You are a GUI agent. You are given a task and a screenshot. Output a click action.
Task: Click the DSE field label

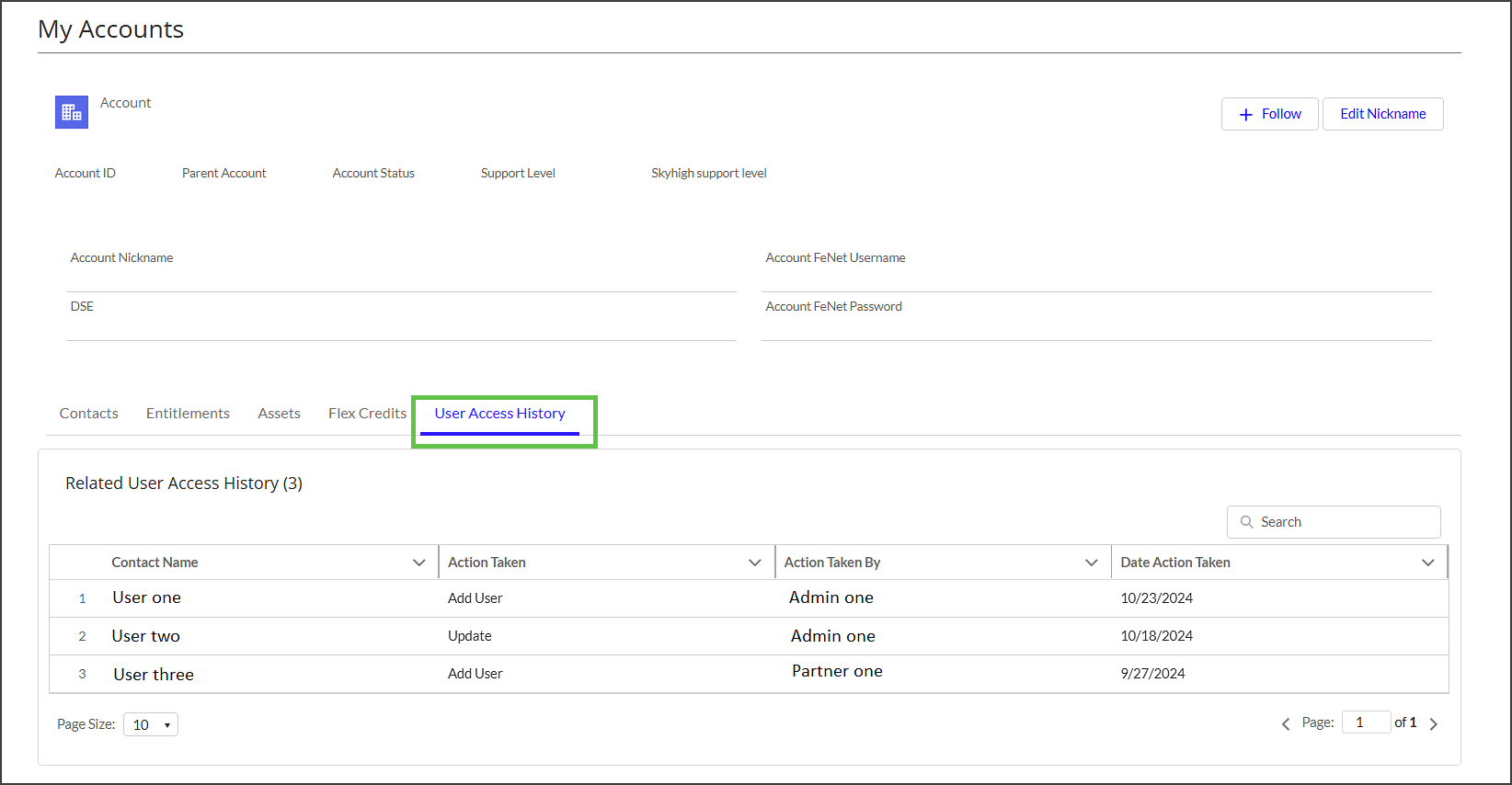pos(82,307)
